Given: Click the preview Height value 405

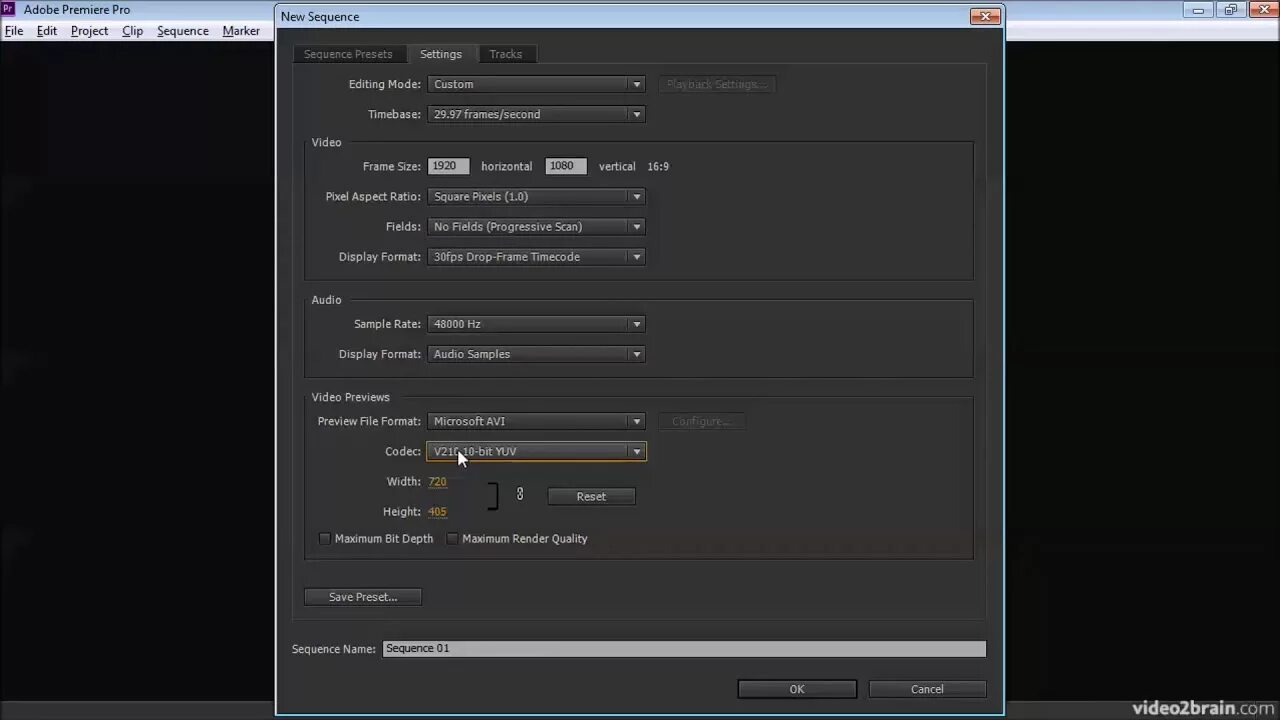Looking at the screenshot, I should click(437, 512).
